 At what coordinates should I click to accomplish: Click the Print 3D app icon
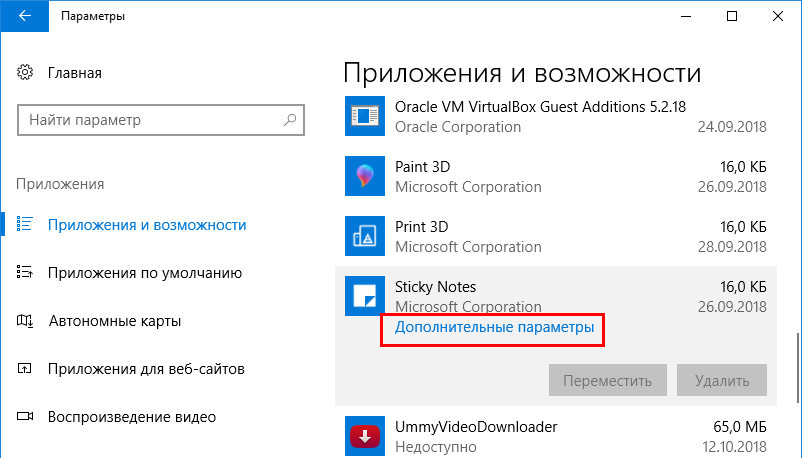click(365, 236)
